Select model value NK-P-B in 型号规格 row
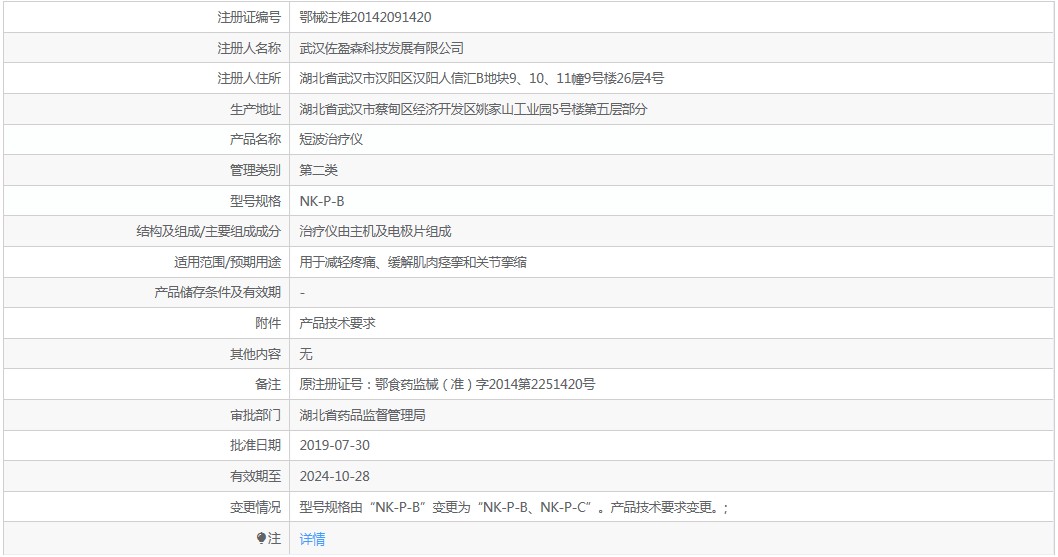The image size is (1058, 557). [322, 201]
